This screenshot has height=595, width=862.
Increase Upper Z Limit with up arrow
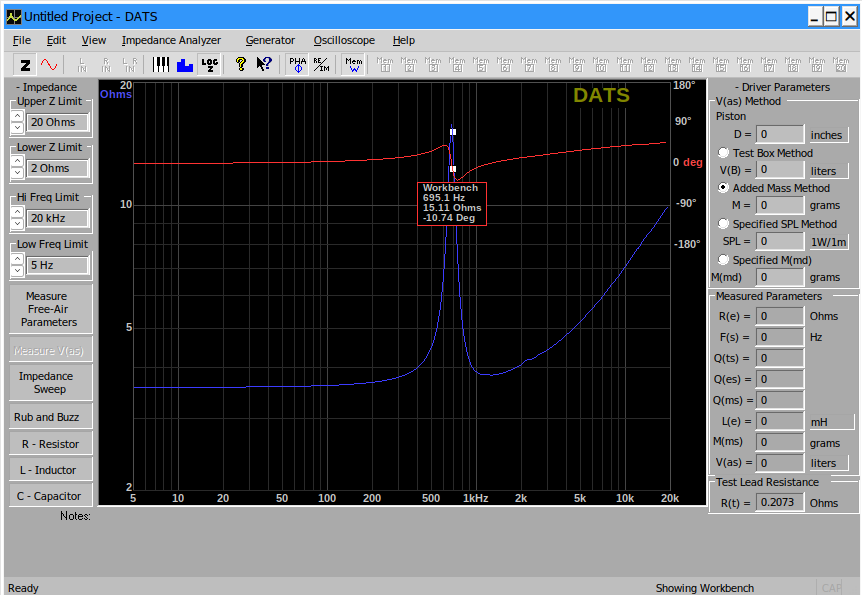click(17, 116)
